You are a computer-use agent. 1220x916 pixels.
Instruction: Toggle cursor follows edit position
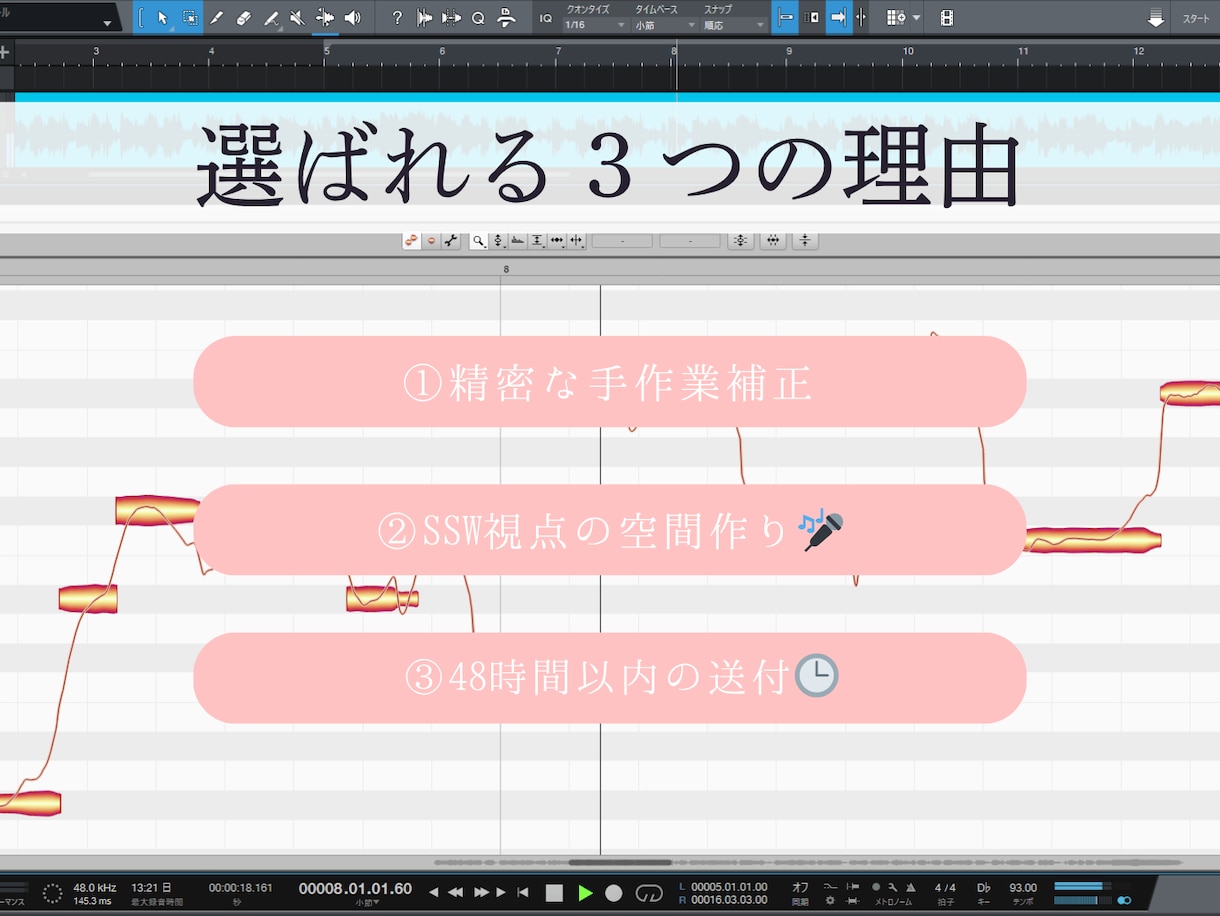(861, 18)
